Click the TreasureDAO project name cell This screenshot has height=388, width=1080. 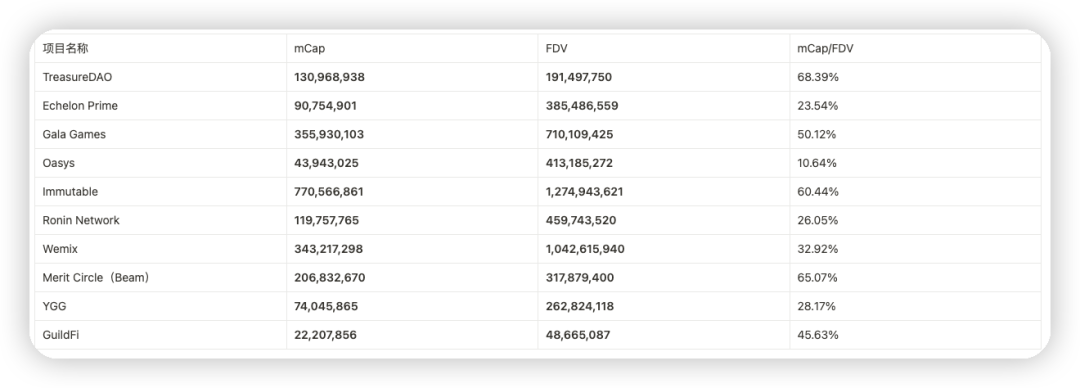tap(77, 77)
